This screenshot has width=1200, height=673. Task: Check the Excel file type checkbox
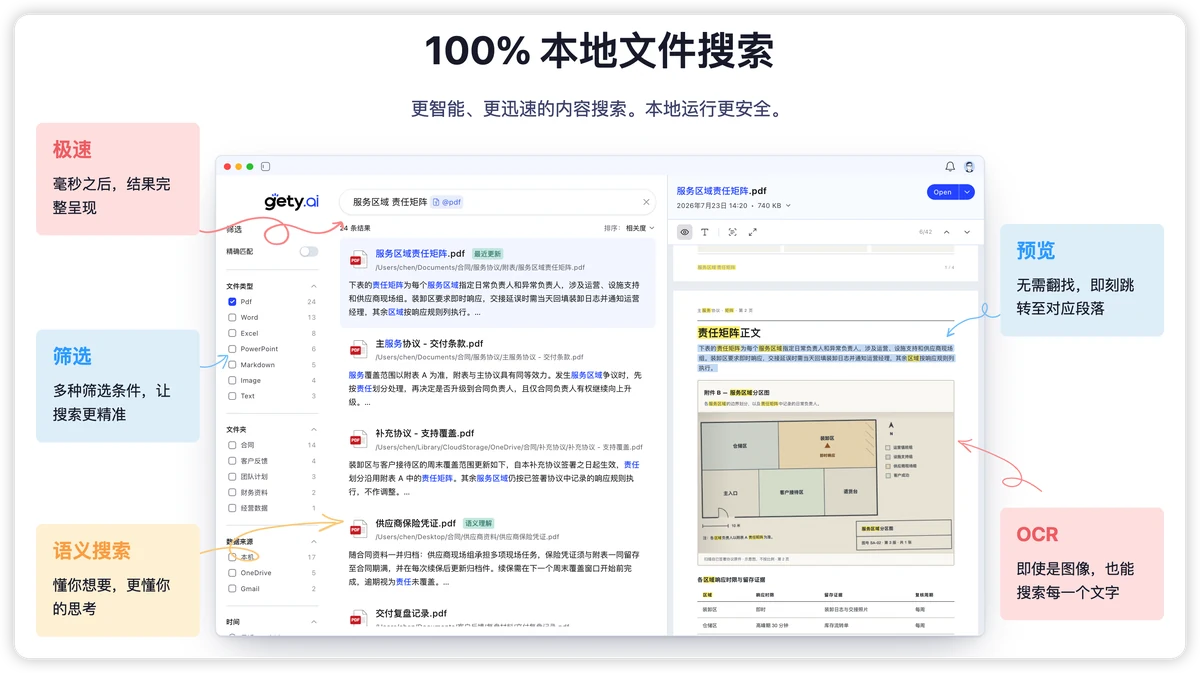232,333
